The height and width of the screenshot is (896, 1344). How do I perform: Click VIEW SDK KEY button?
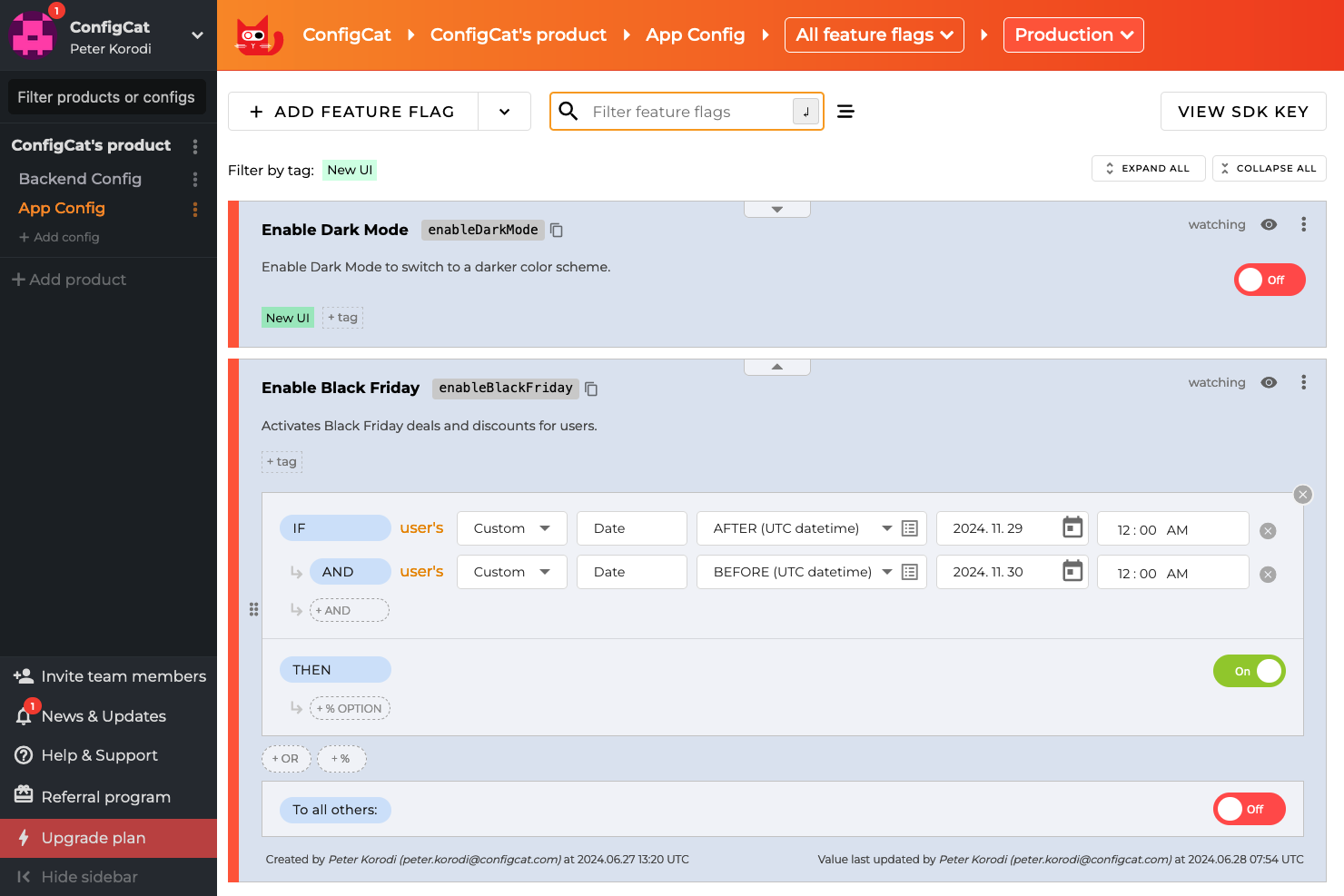click(1243, 112)
